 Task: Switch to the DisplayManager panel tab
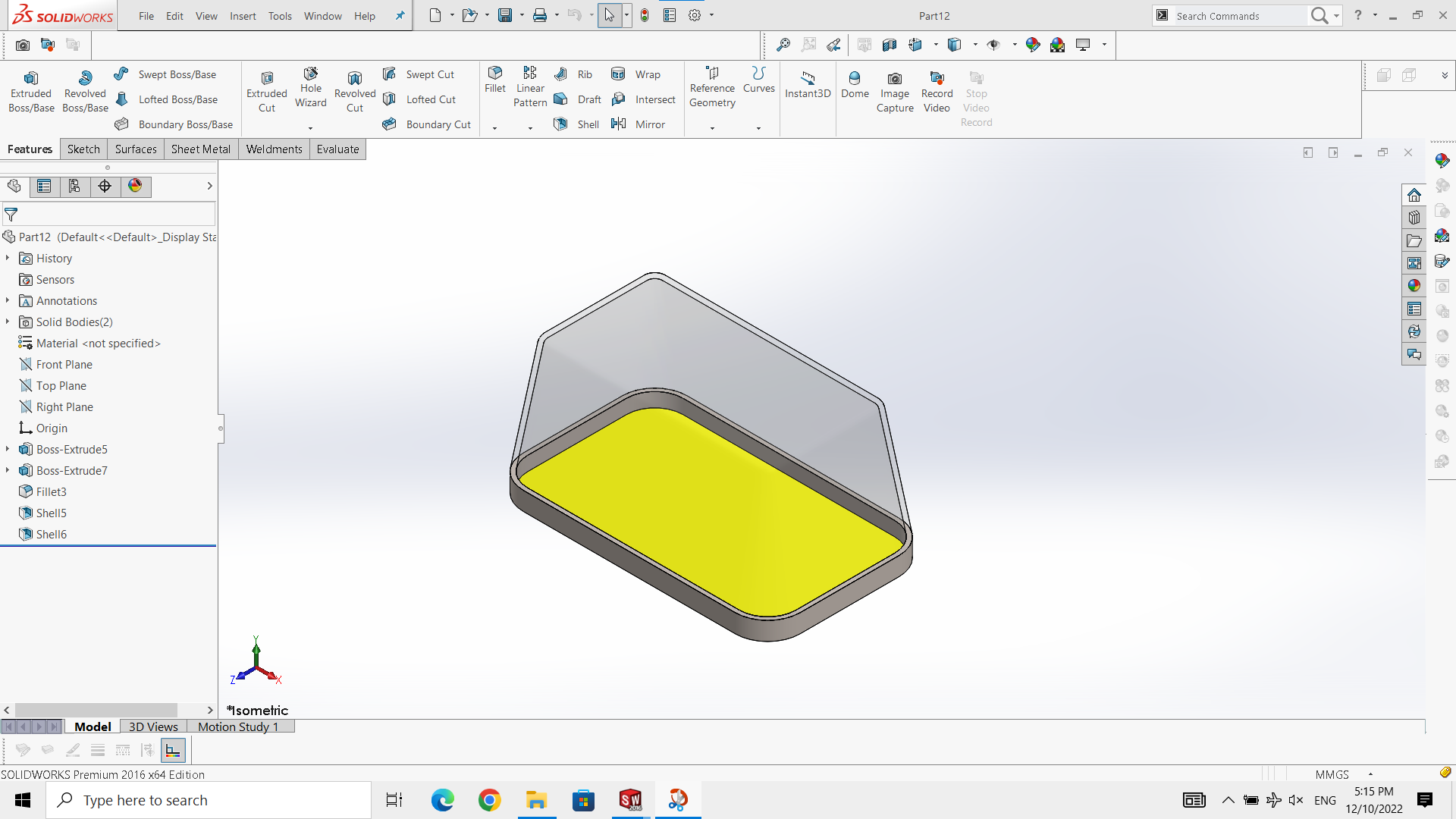135,187
